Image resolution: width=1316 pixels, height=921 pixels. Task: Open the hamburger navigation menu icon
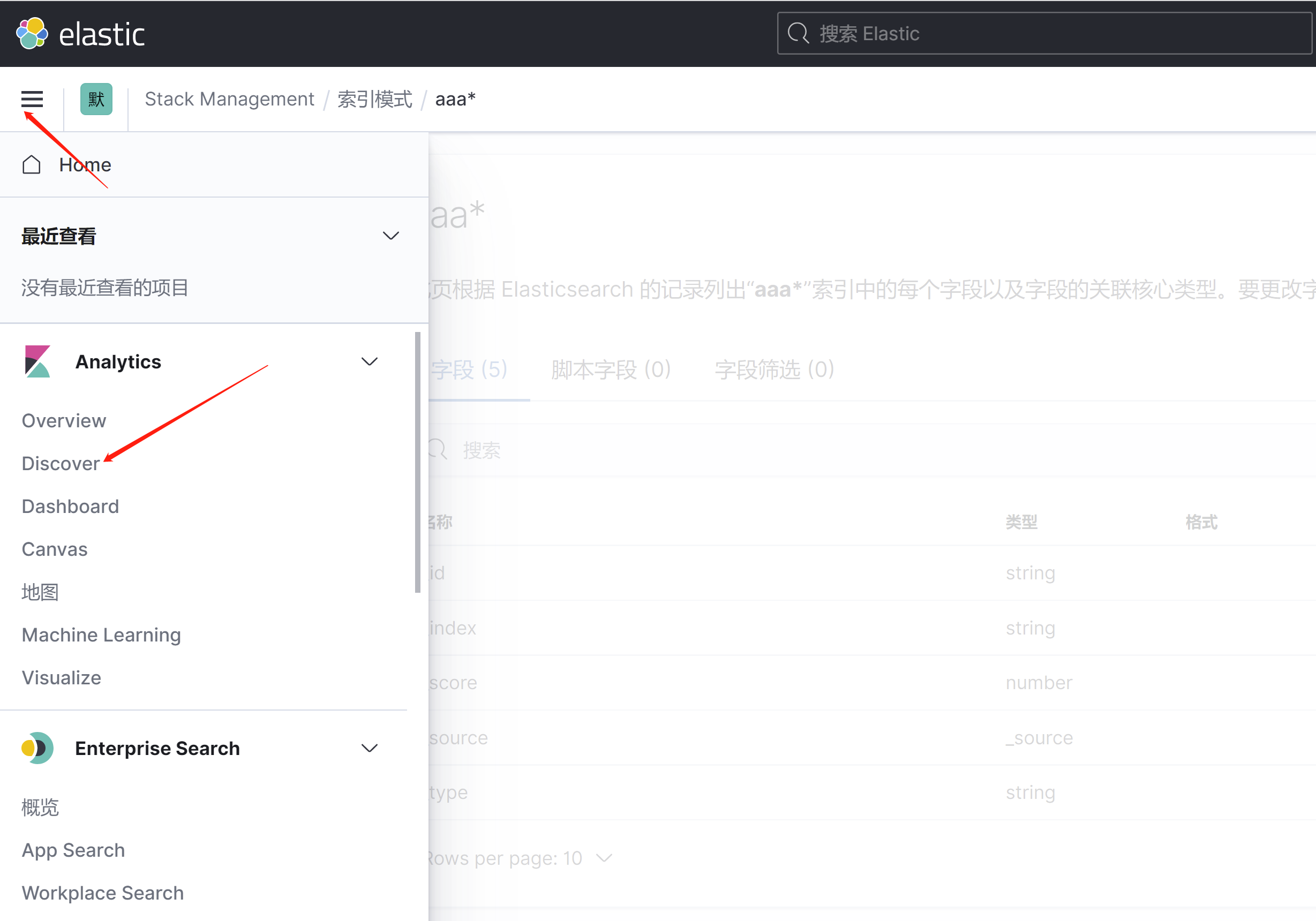tap(32, 99)
